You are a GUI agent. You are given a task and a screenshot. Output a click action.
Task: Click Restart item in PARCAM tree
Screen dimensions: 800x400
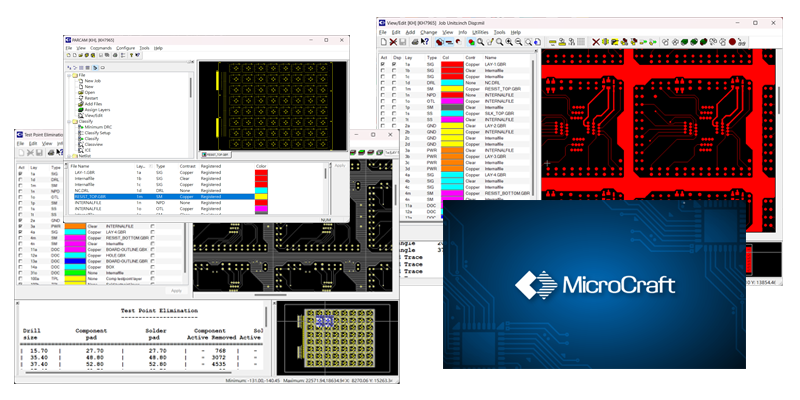coord(91,98)
